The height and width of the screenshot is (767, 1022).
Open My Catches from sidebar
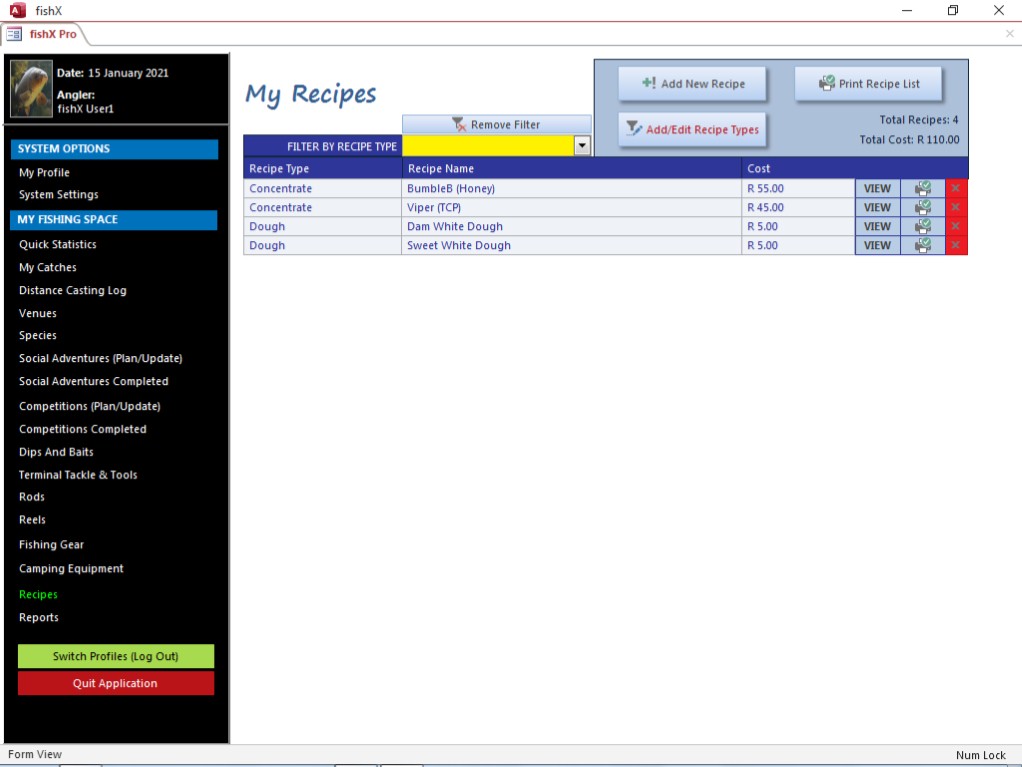coord(47,267)
